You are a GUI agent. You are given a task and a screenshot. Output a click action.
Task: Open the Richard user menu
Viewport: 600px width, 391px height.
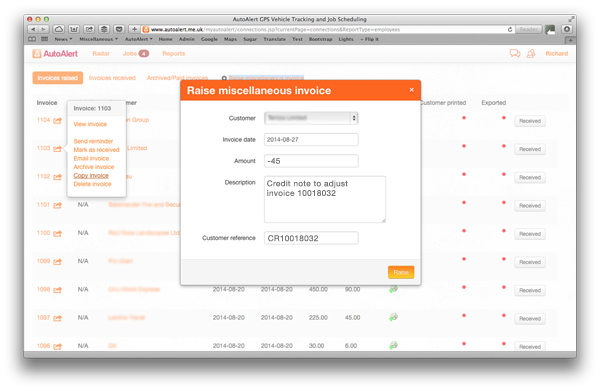point(557,54)
